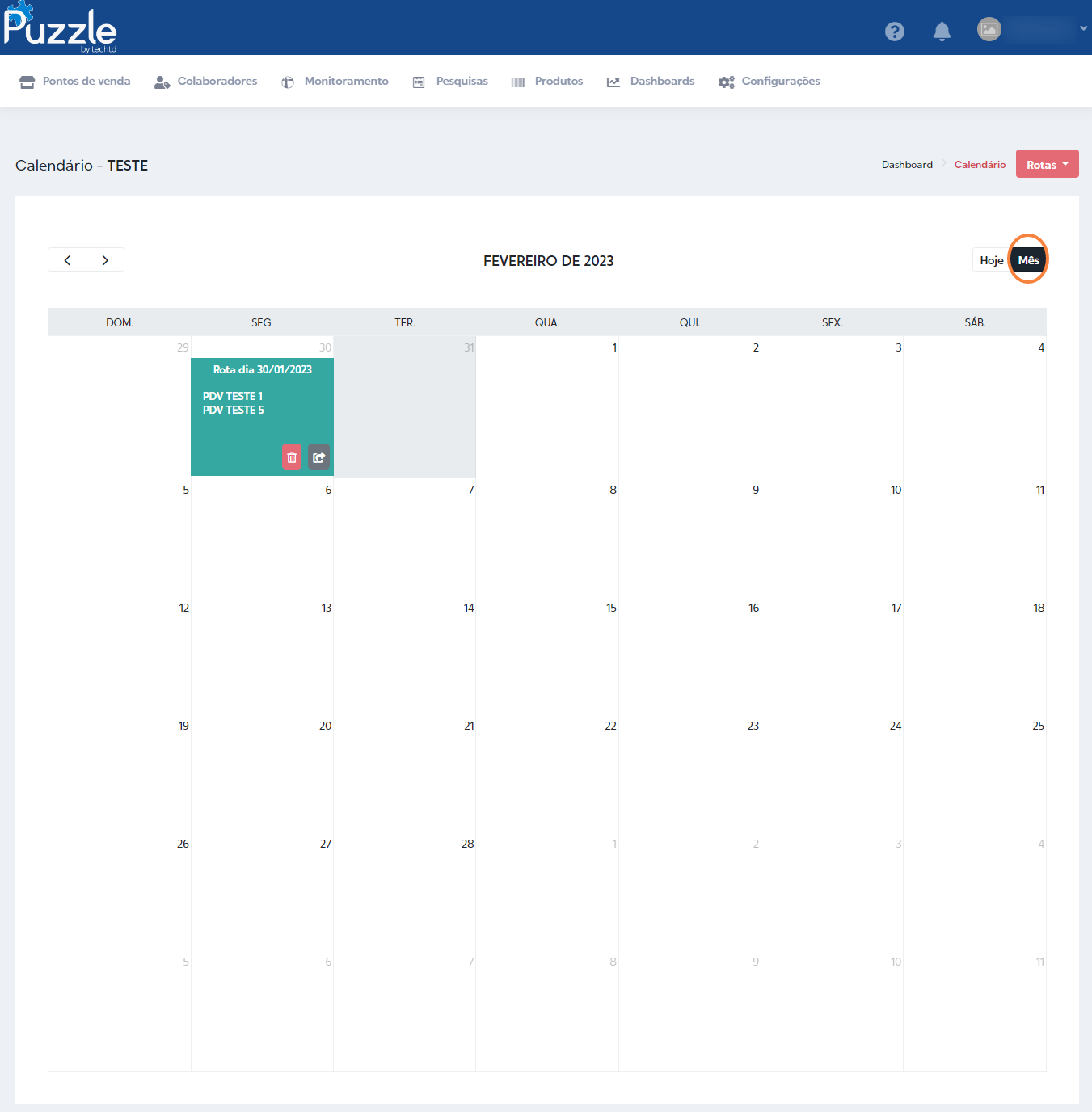Go to next month arrow
The width and height of the screenshot is (1092, 1112).
(105, 259)
